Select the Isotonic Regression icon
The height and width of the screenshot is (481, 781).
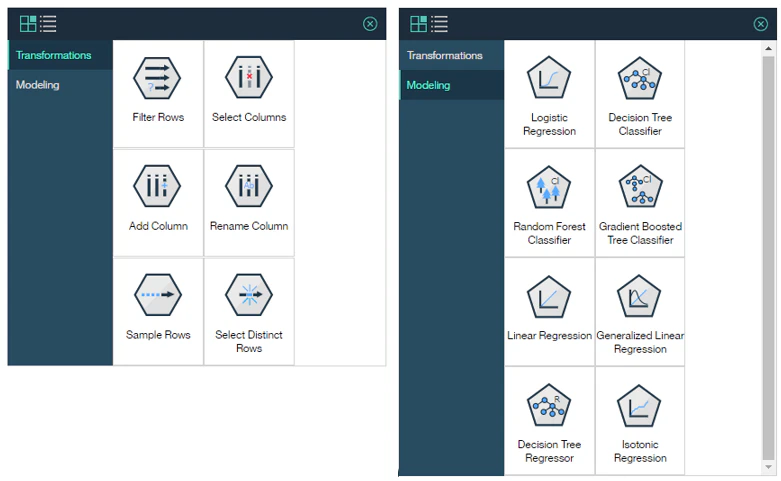click(x=639, y=405)
